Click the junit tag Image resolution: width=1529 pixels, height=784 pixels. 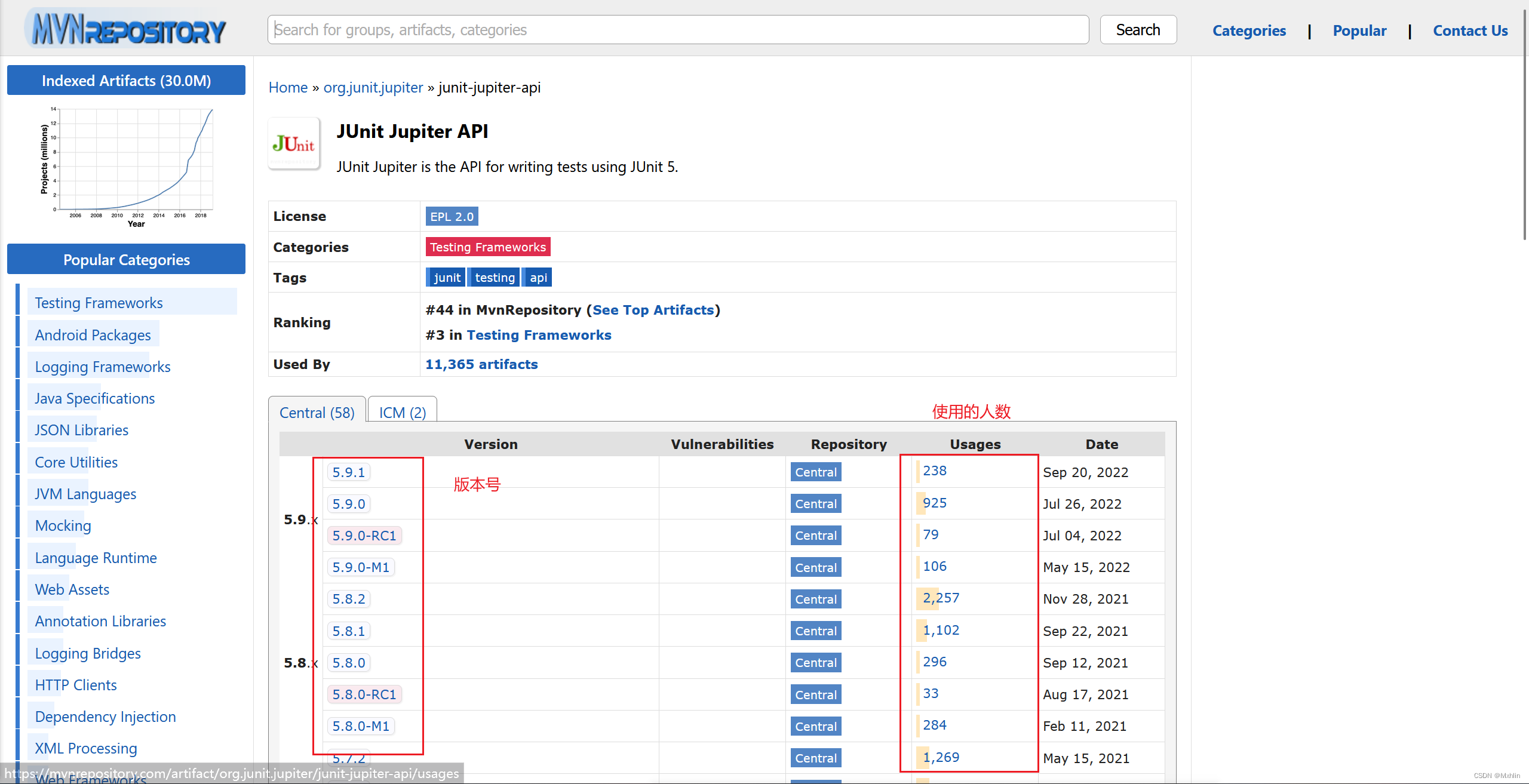tap(446, 277)
